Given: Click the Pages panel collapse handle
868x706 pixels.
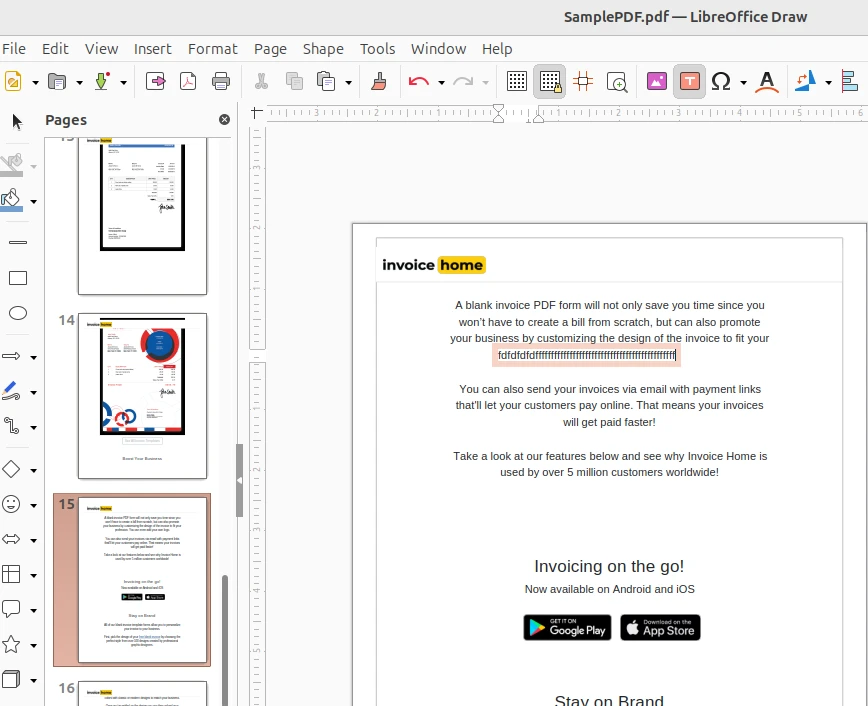Looking at the screenshot, I should pyautogui.click(x=239, y=480).
